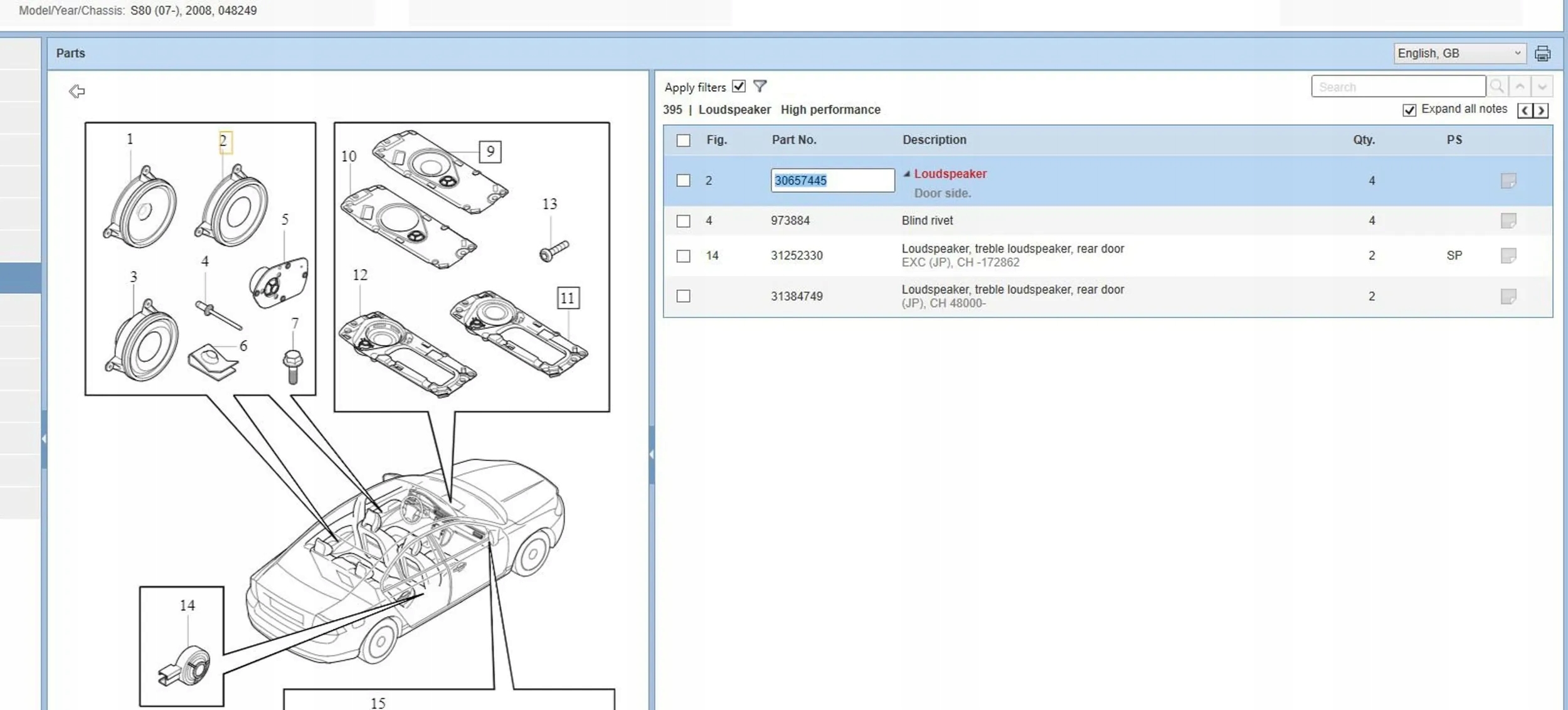Click the printer icon
The height and width of the screenshot is (710, 1568).
[1542, 54]
